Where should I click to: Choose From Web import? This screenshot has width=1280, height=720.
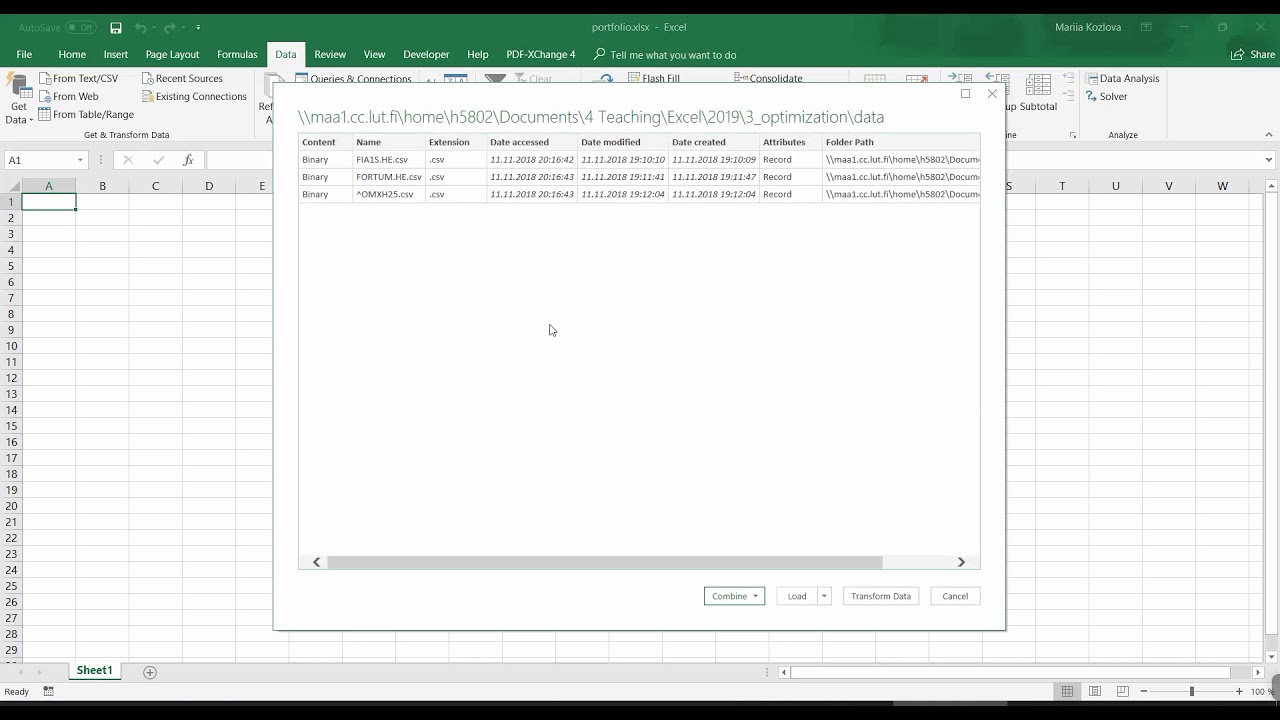click(68, 96)
